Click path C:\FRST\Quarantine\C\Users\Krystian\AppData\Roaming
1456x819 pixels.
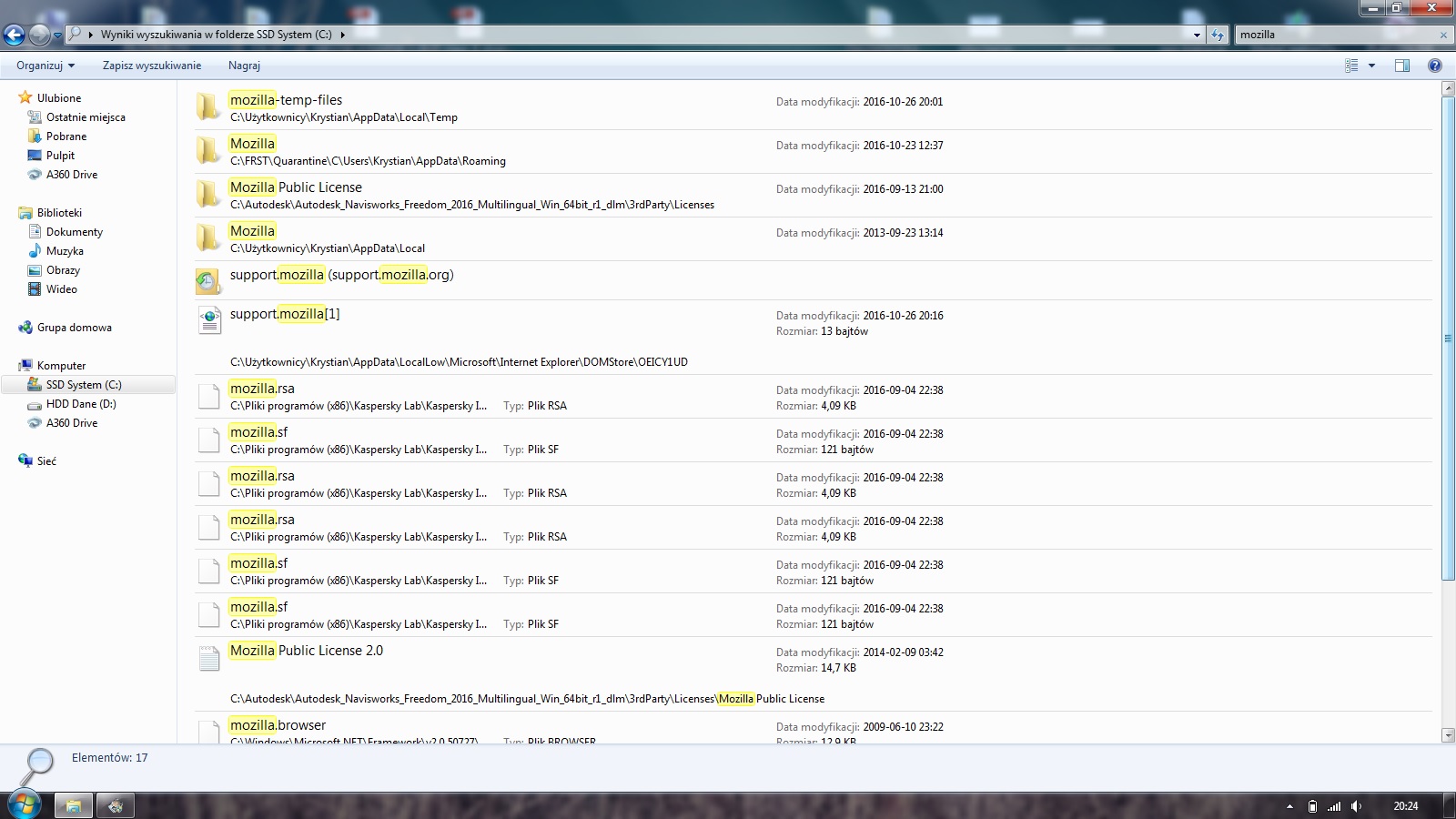(x=368, y=161)
